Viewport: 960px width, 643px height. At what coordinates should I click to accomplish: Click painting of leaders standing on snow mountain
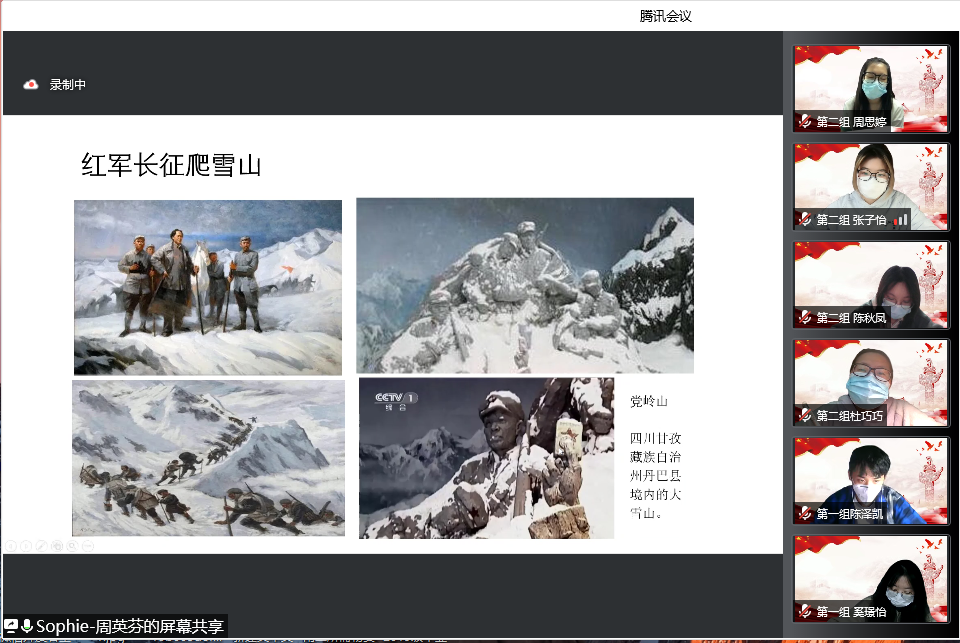(208, 287)
